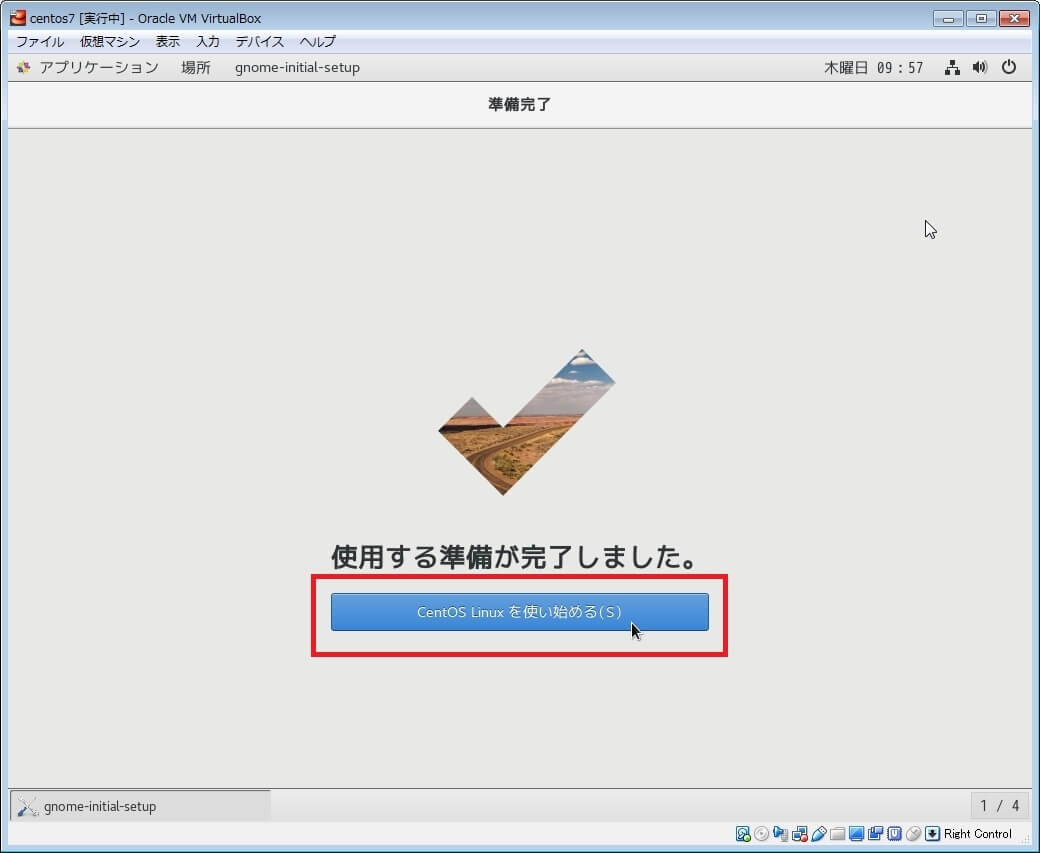Click the volume speaker icon in top panel
The height and width of the screenshot is (853, 1040).
click(980, 68)
